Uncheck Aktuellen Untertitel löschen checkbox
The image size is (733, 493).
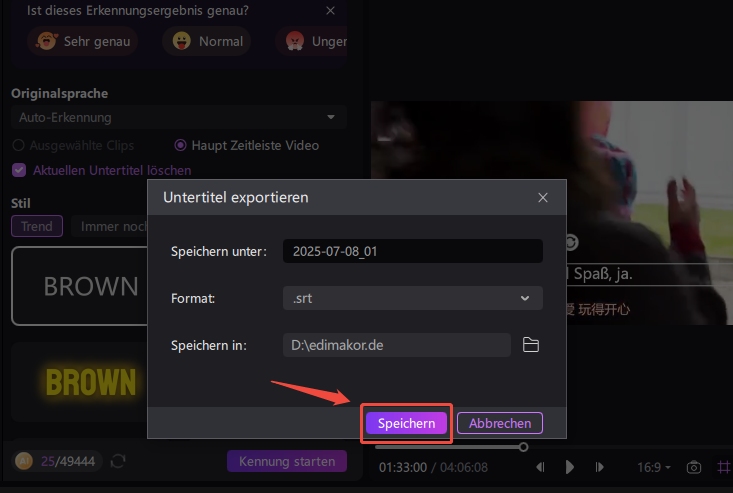click(x=19, y=170)
